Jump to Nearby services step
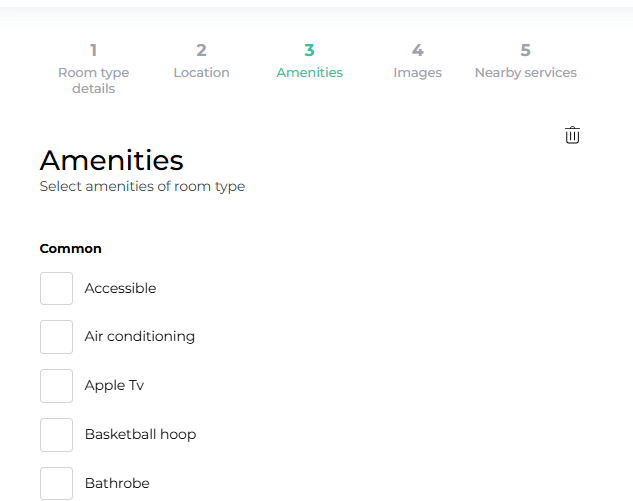The image size is (633, 501). tap(525, 72)
